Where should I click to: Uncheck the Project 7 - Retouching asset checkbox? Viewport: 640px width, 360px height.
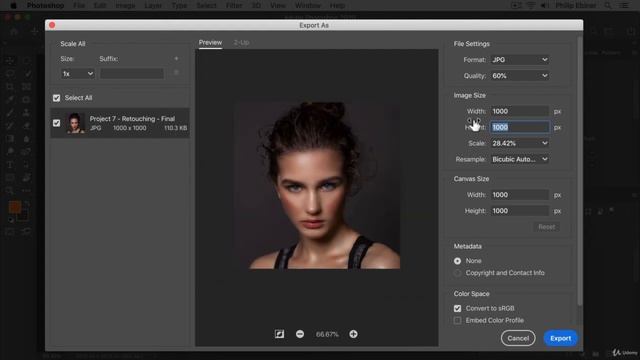coord(56,123)
